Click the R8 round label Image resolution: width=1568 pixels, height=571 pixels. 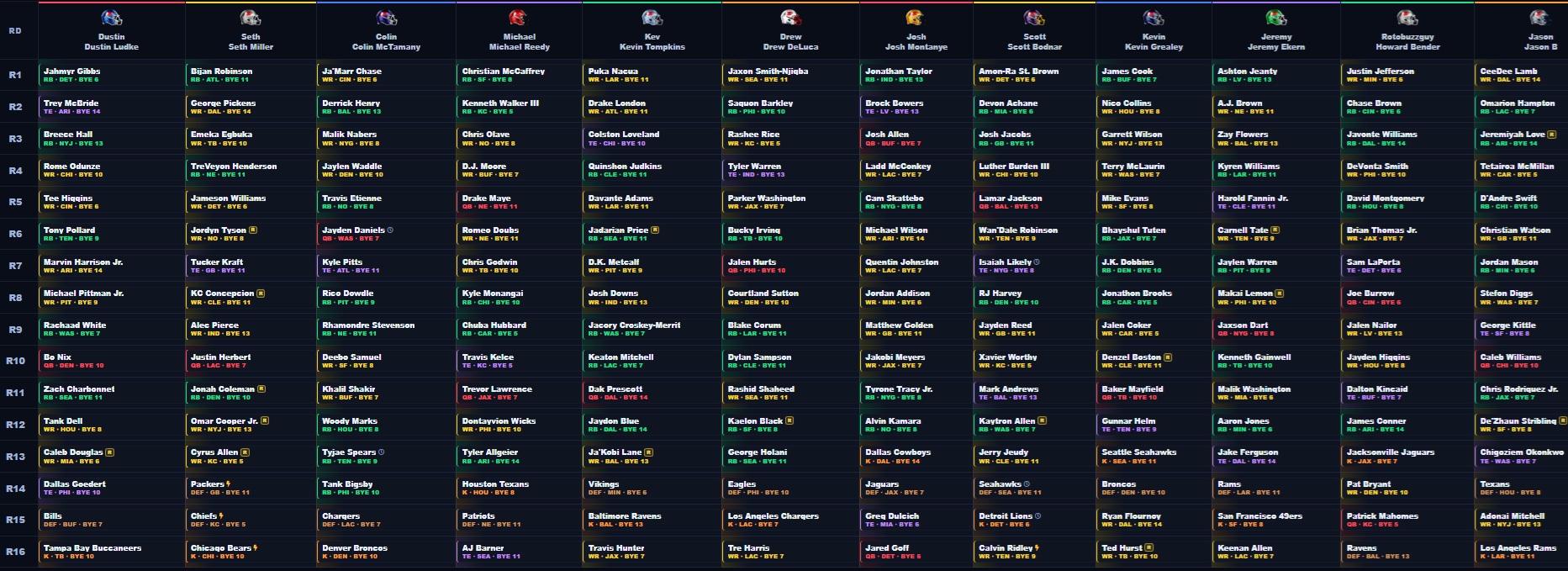[x=15, y=298]
